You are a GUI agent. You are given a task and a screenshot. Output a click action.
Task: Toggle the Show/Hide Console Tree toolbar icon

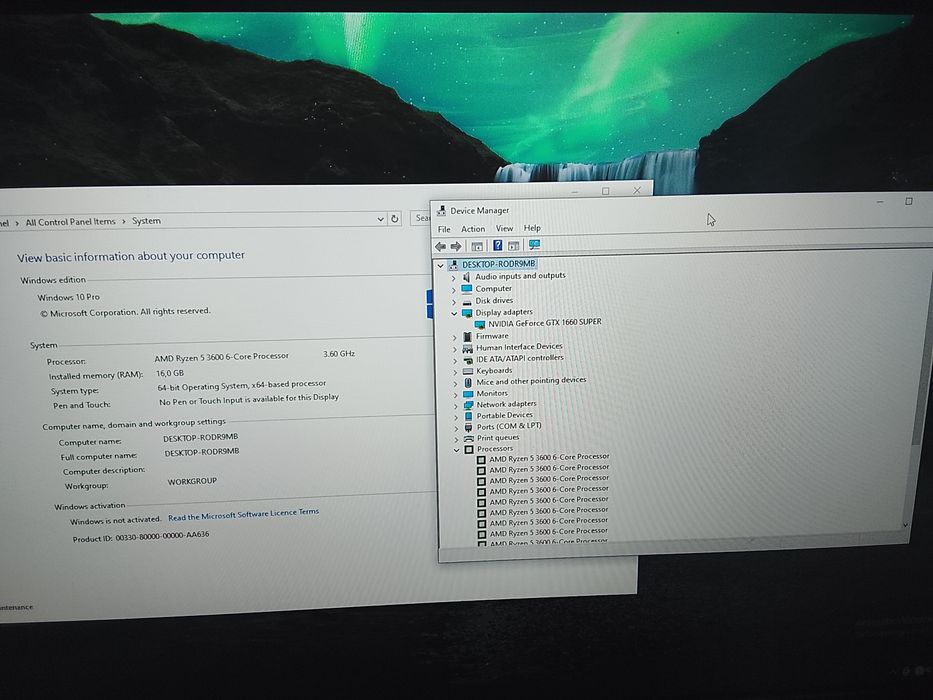[477, 246]
